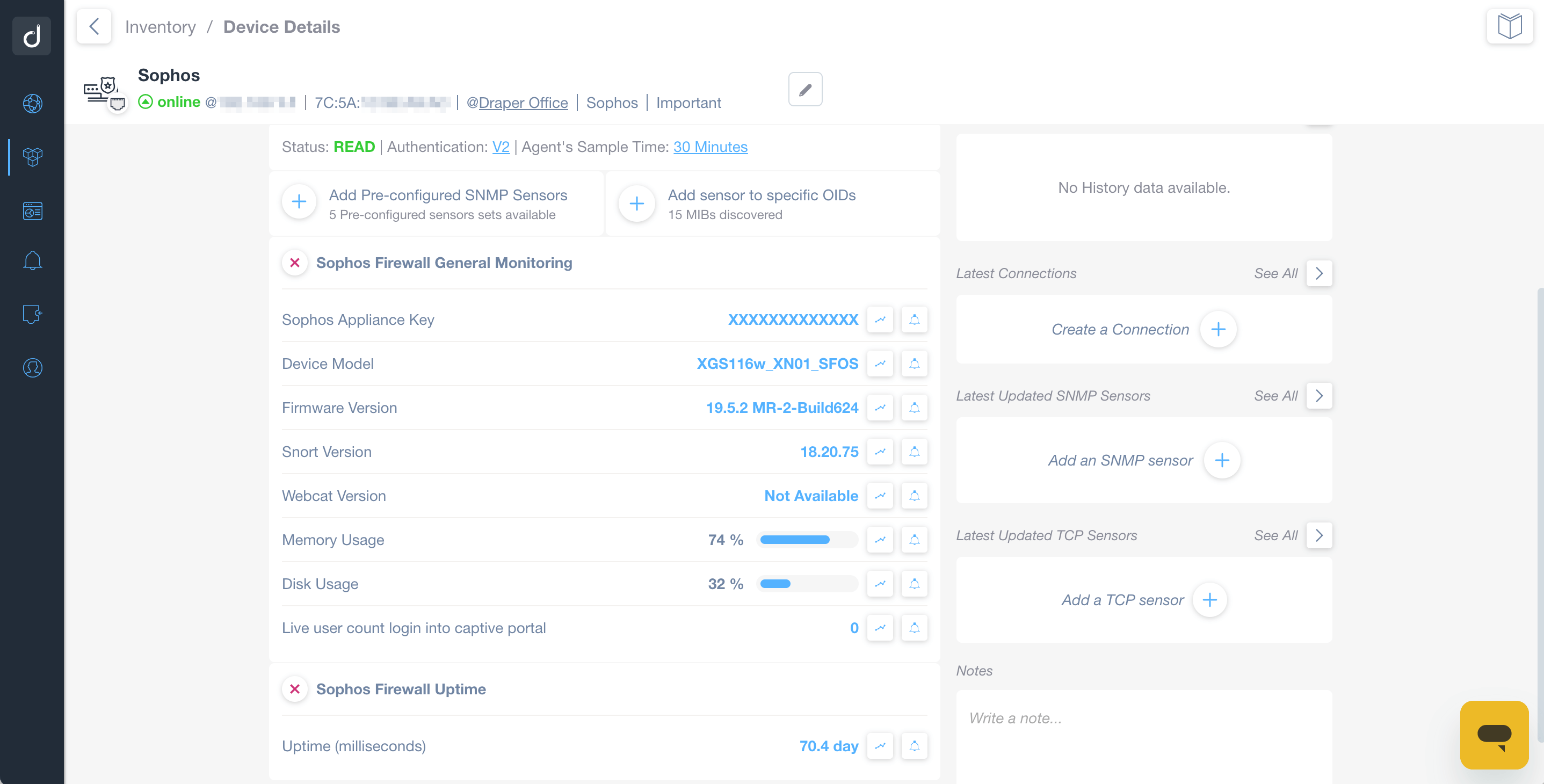Show history chart for Firmware Version
Image resolution: width=1544 pixels, height=784 pixels.
(x=880, y=408)
